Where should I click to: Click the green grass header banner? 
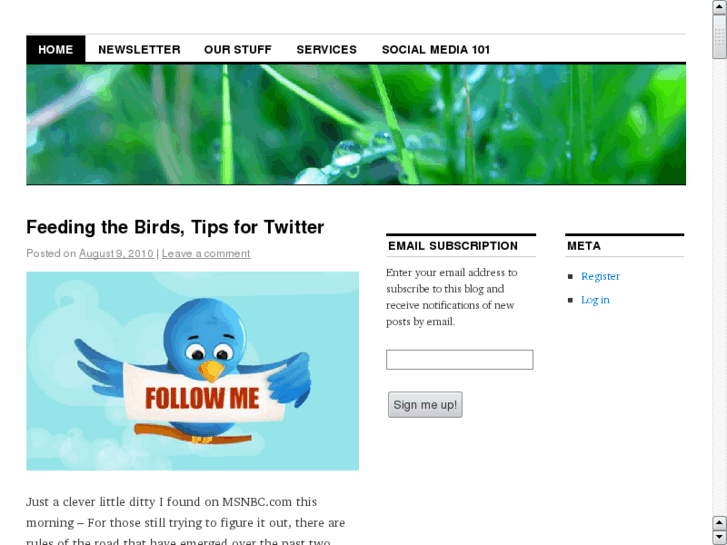click(356, 124)
